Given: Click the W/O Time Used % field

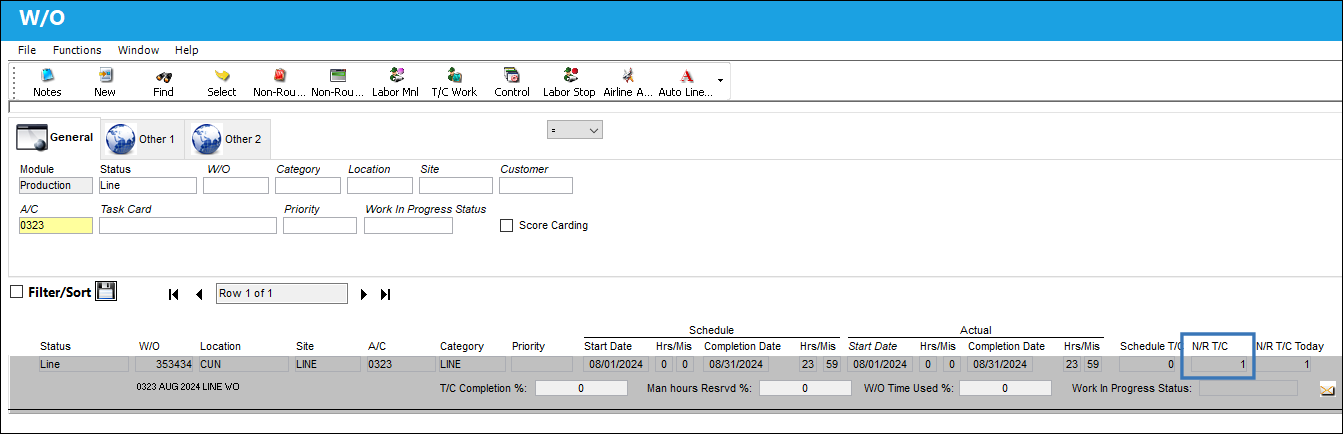Looking at the screenshot, I should click(x=1005, y=388).
